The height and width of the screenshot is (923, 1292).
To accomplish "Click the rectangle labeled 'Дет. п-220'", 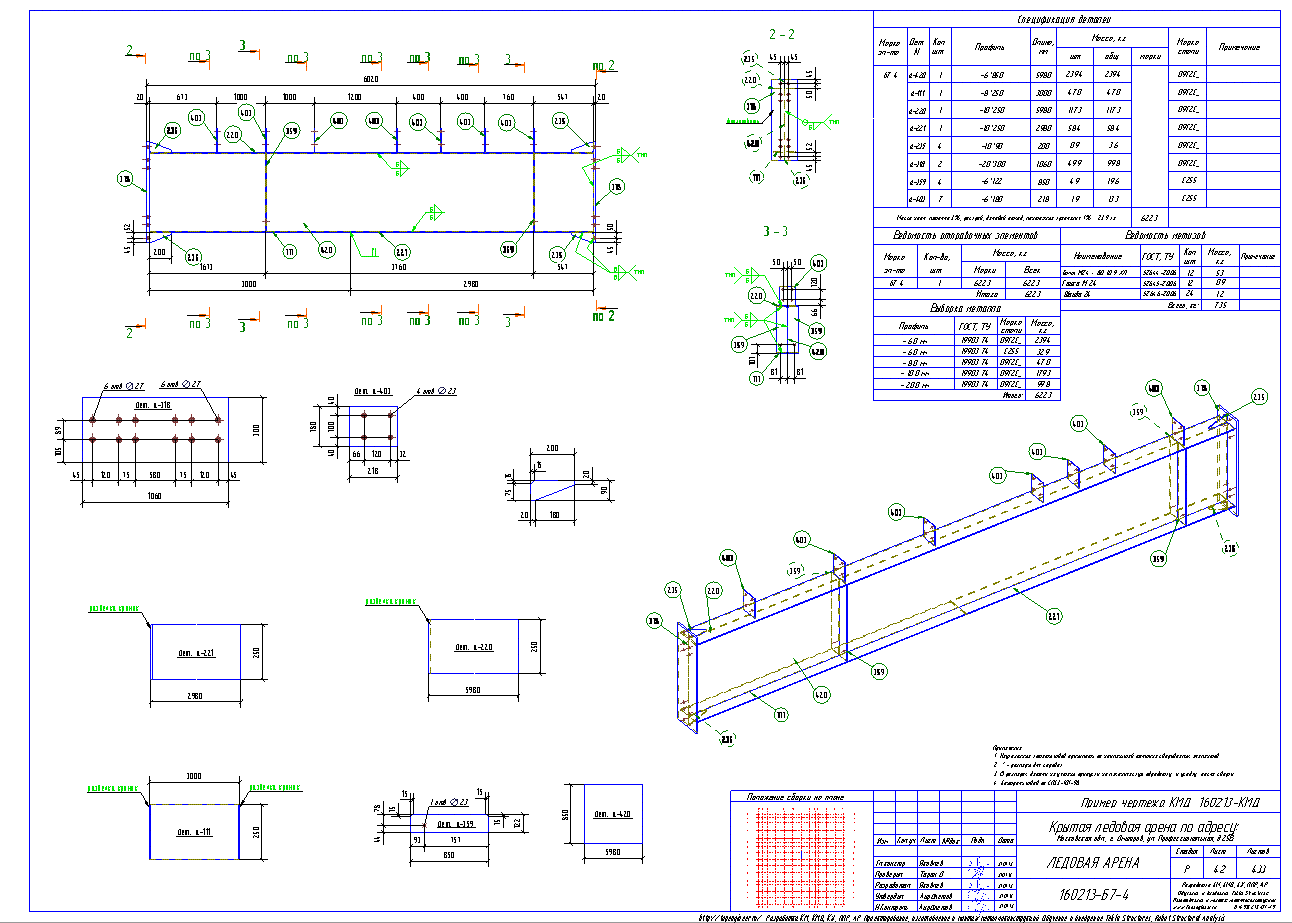I will click(x=473, y=646).
